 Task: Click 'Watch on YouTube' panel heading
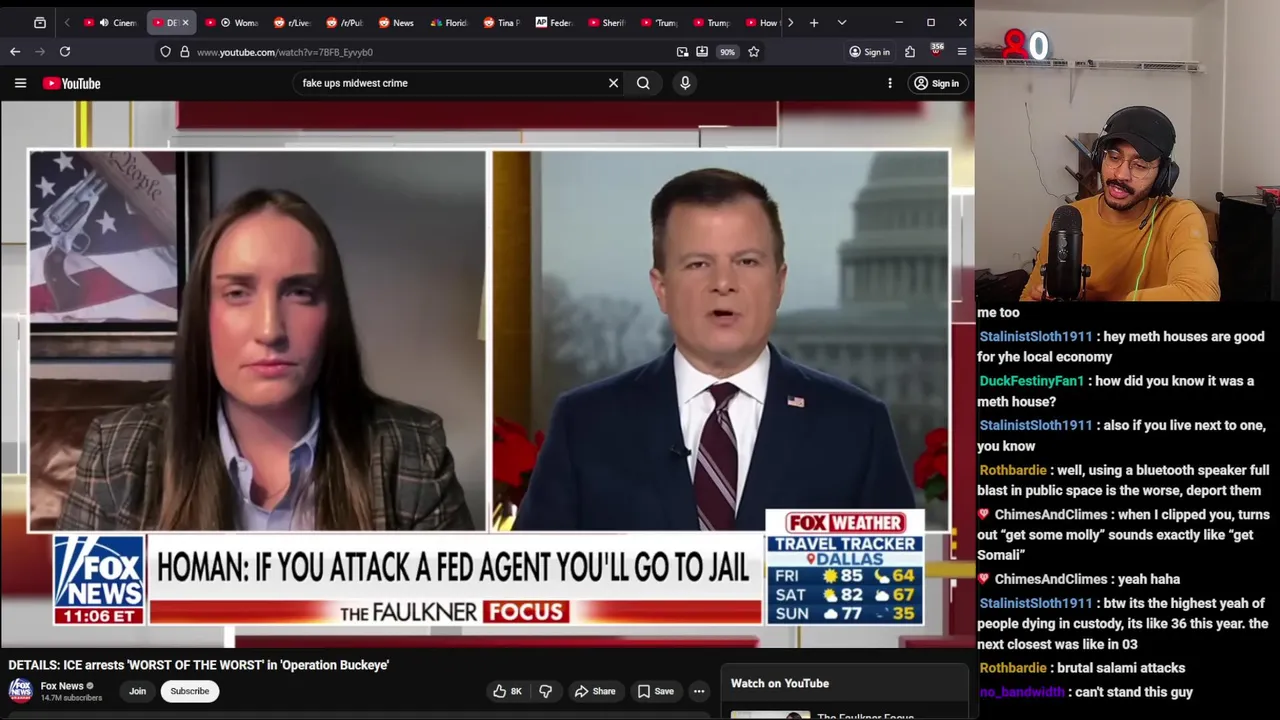click(780, 683)
